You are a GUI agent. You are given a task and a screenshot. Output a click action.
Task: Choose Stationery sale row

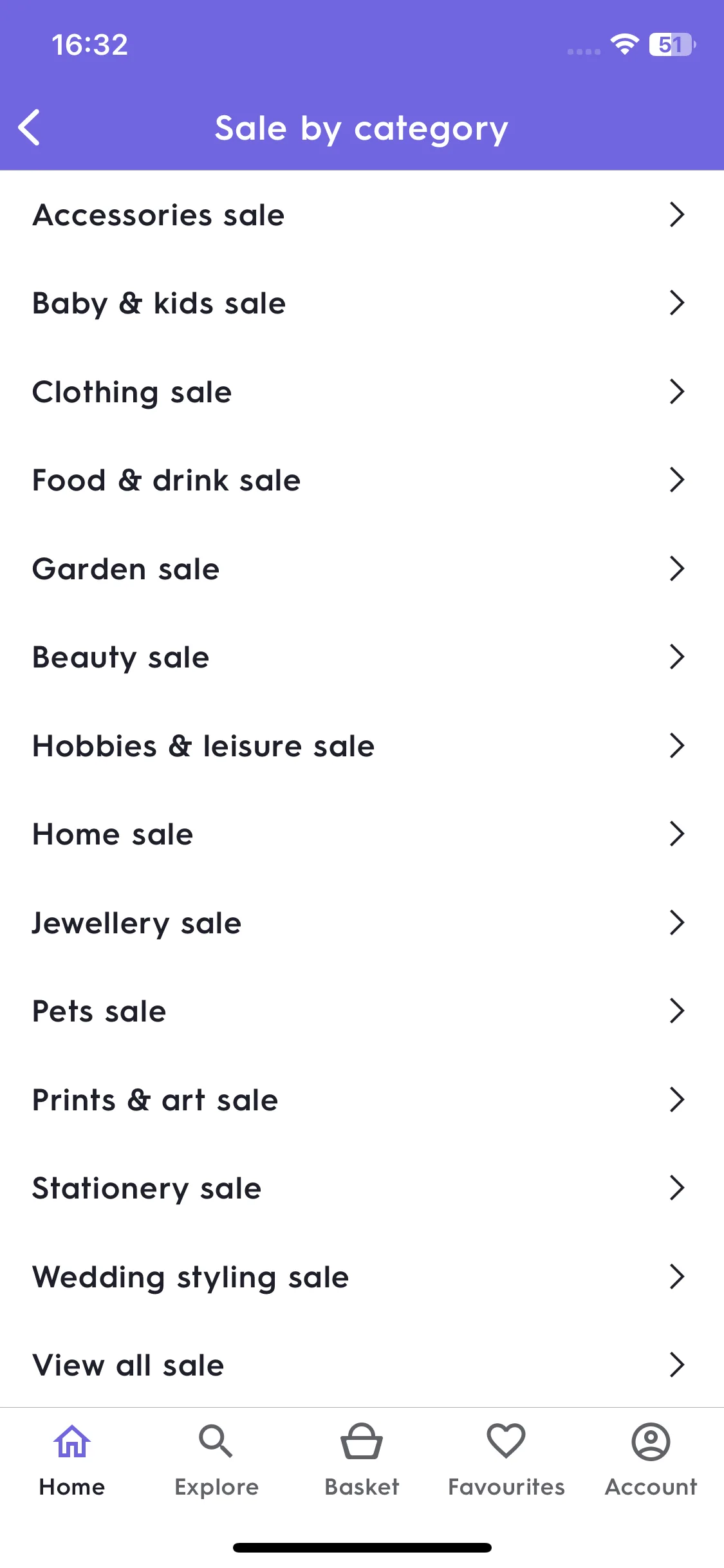[x=362, y=1188]
